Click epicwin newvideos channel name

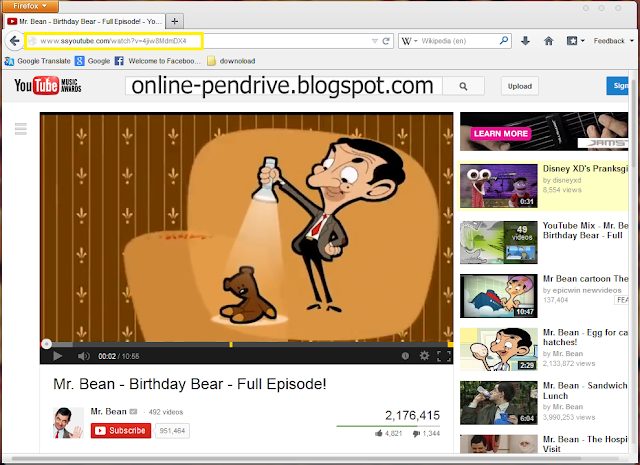point(587,290)
